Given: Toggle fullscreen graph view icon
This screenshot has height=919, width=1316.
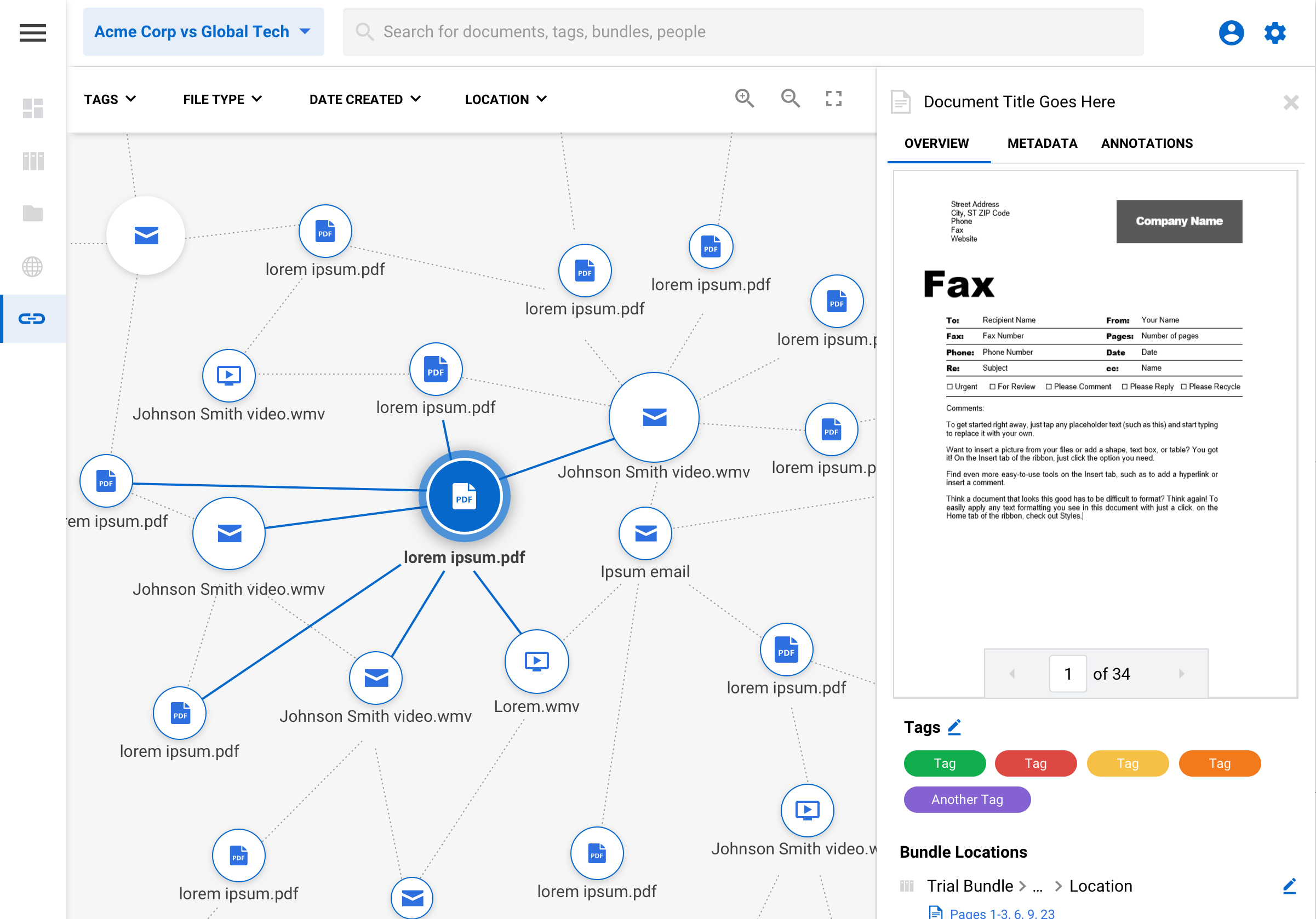Looking at the screenshot, I should pyautogui.click(x=833, y=99).
